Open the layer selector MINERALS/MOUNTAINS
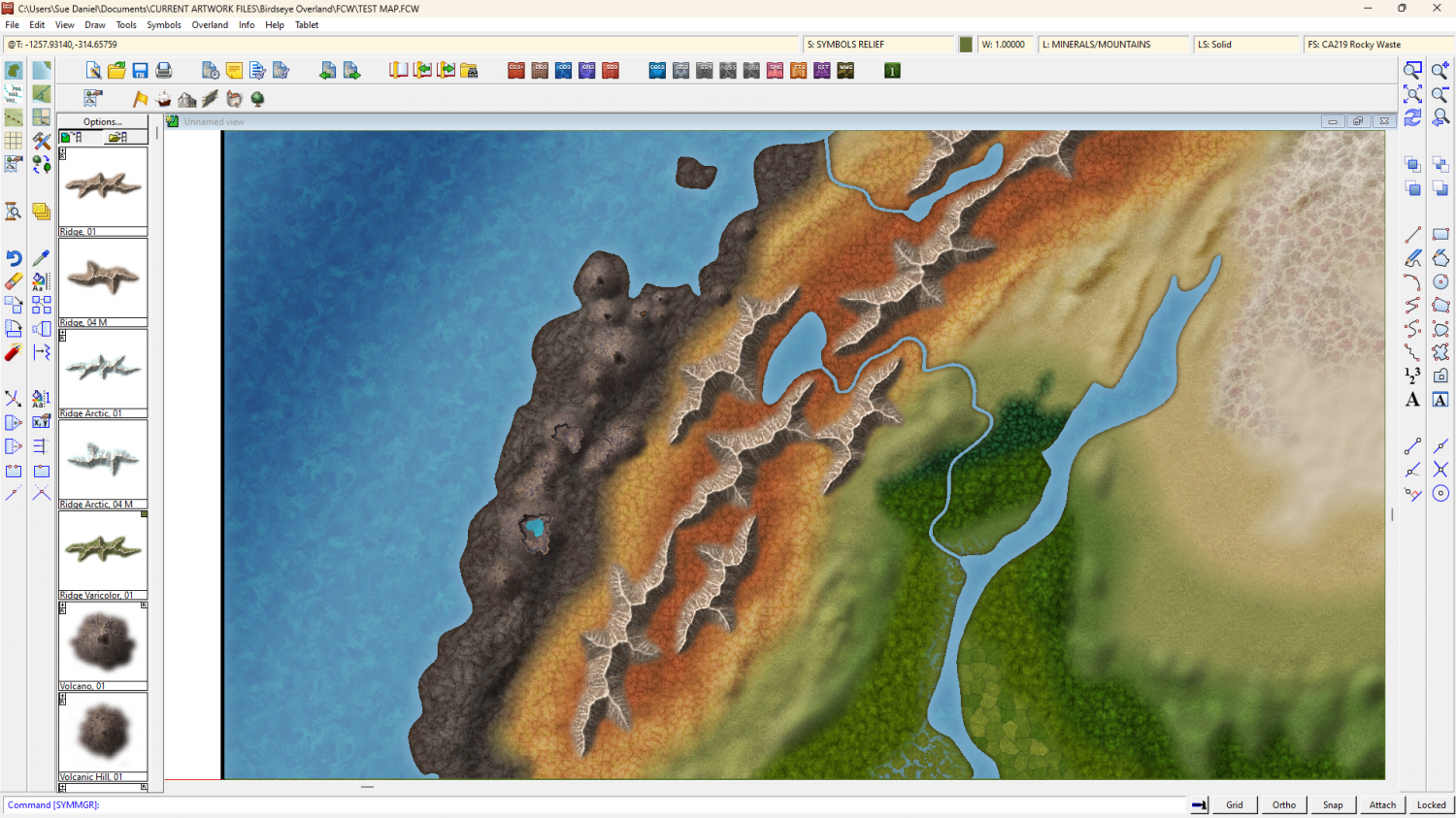The height and width of the screenshot is (818, 1456). [x=1112, y=45]
